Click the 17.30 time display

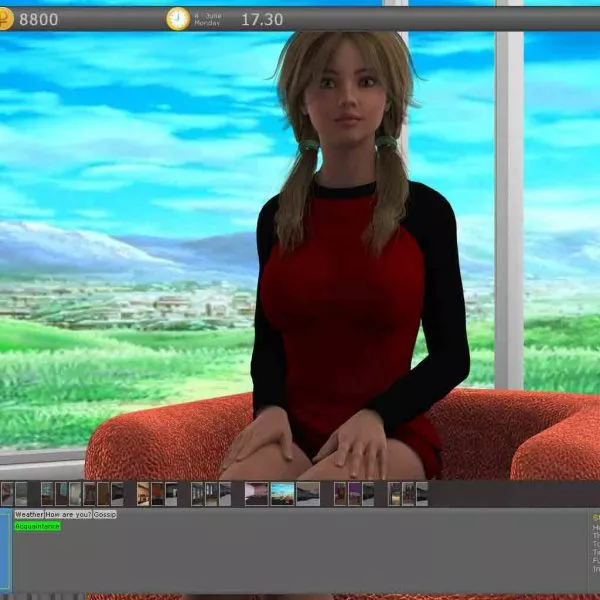(x=262, y=19)
